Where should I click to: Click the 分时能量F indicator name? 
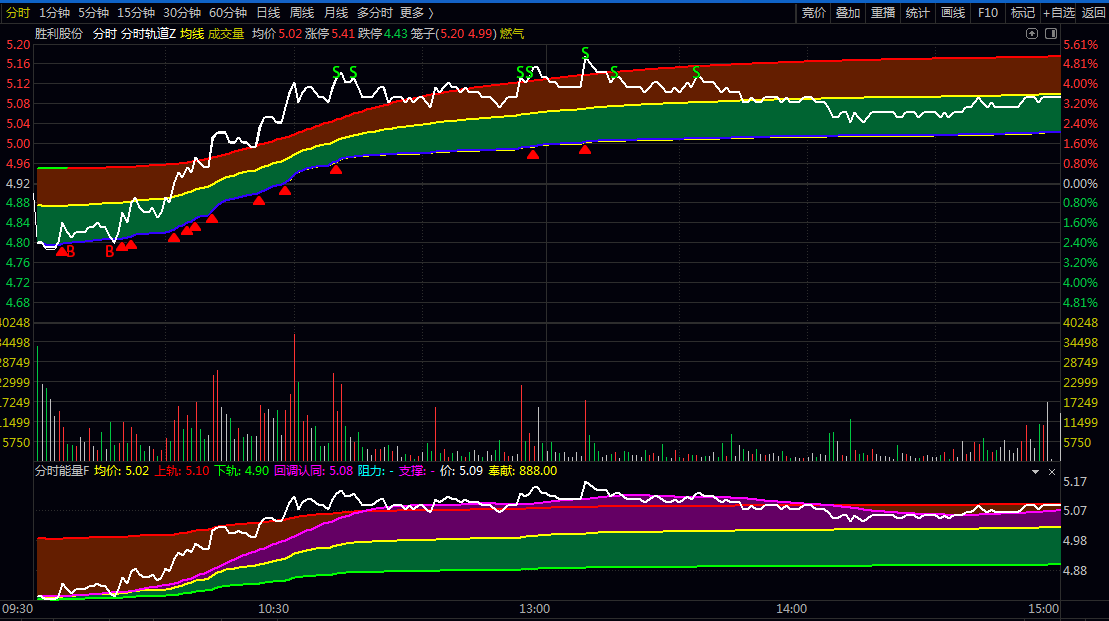tap(62, 471)
